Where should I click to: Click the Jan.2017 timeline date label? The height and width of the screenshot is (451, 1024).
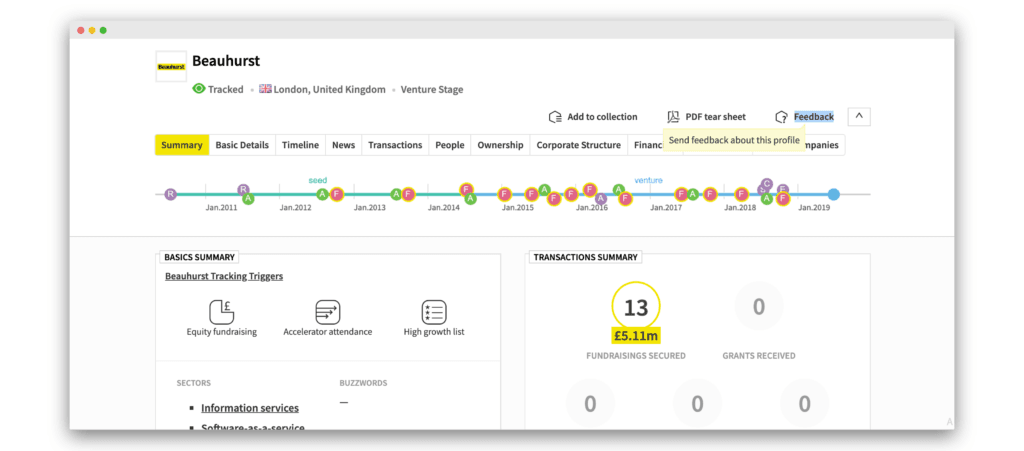(x=666, y=208)
